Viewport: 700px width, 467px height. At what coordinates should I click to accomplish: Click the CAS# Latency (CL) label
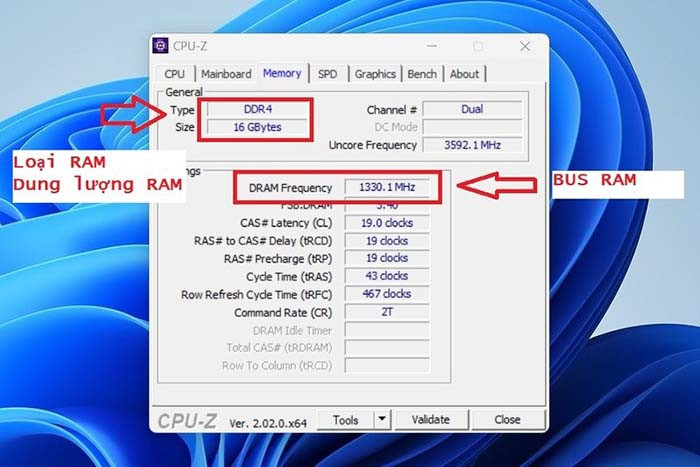tap(286, 223)
